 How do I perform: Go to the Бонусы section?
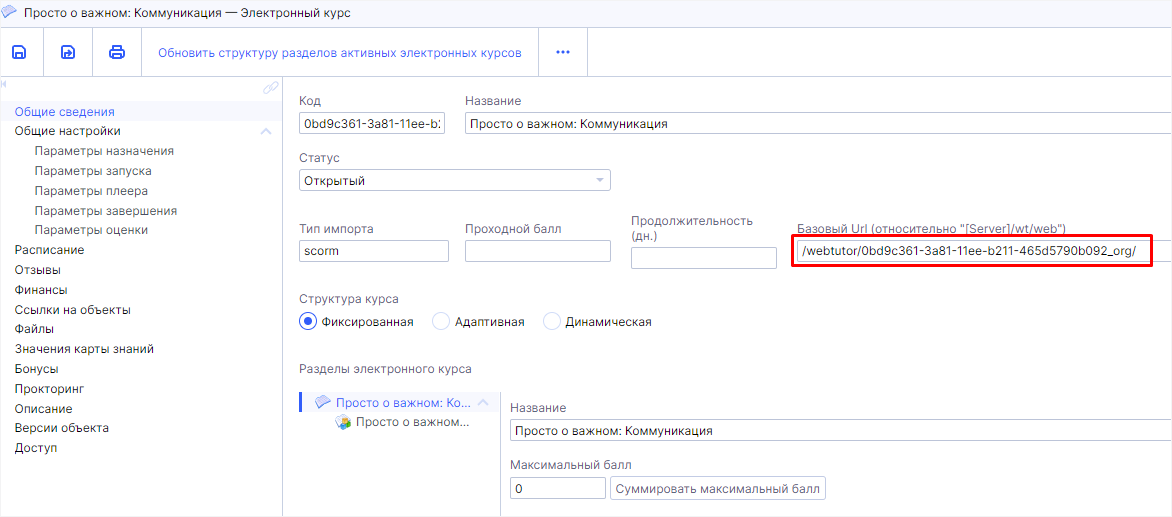pos(37,369)
